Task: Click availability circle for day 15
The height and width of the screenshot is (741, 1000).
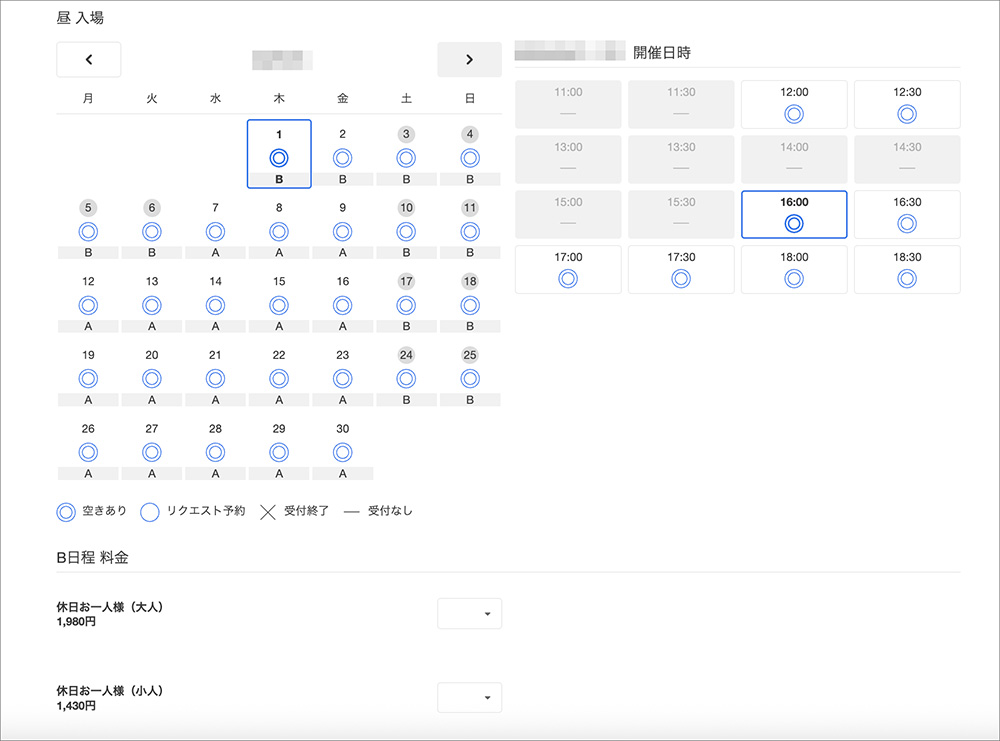Action: pyautogui.click(x=279, y=305)
